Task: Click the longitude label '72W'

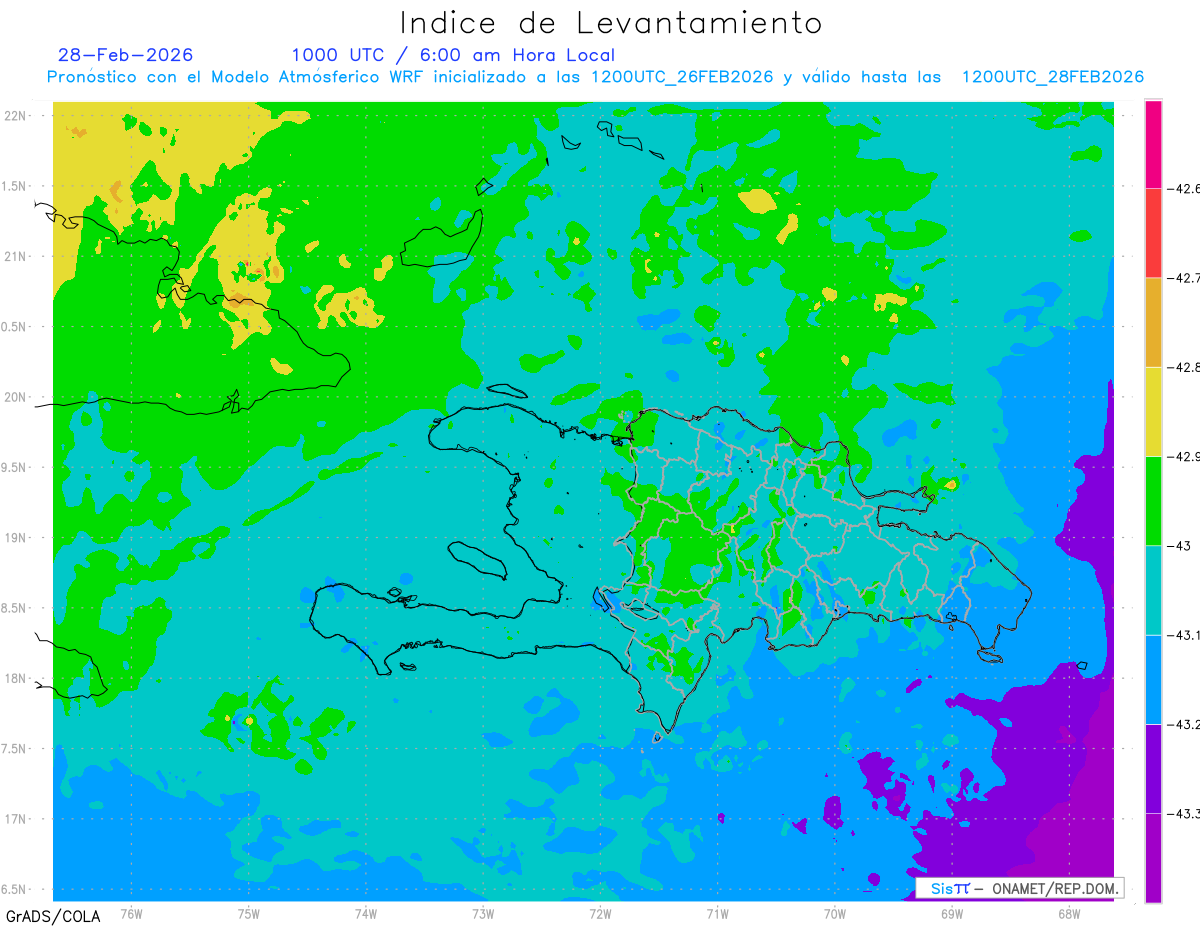Action: click(x=600, y=913)
